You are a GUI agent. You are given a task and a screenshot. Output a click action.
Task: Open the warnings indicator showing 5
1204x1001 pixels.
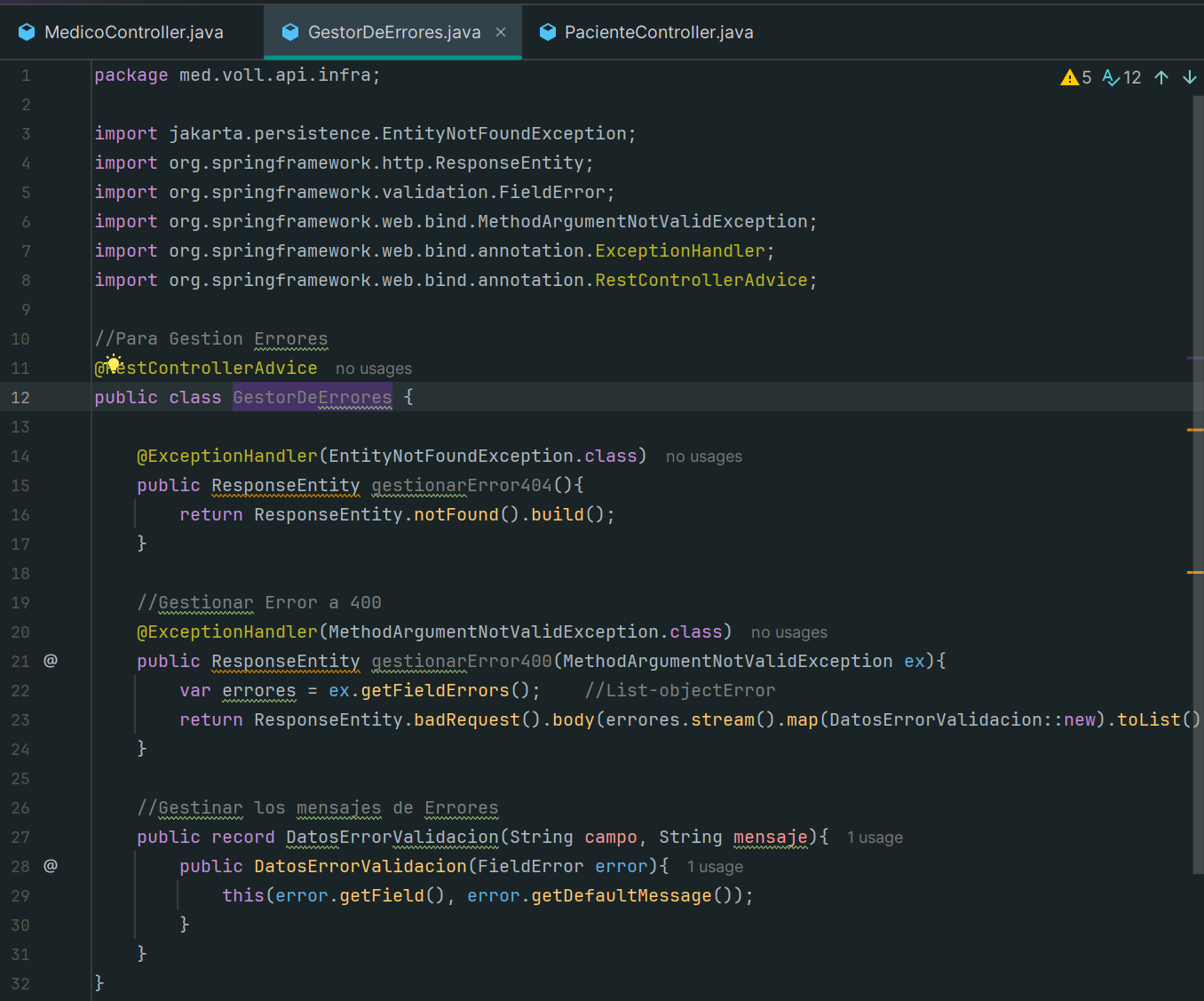1076,77
